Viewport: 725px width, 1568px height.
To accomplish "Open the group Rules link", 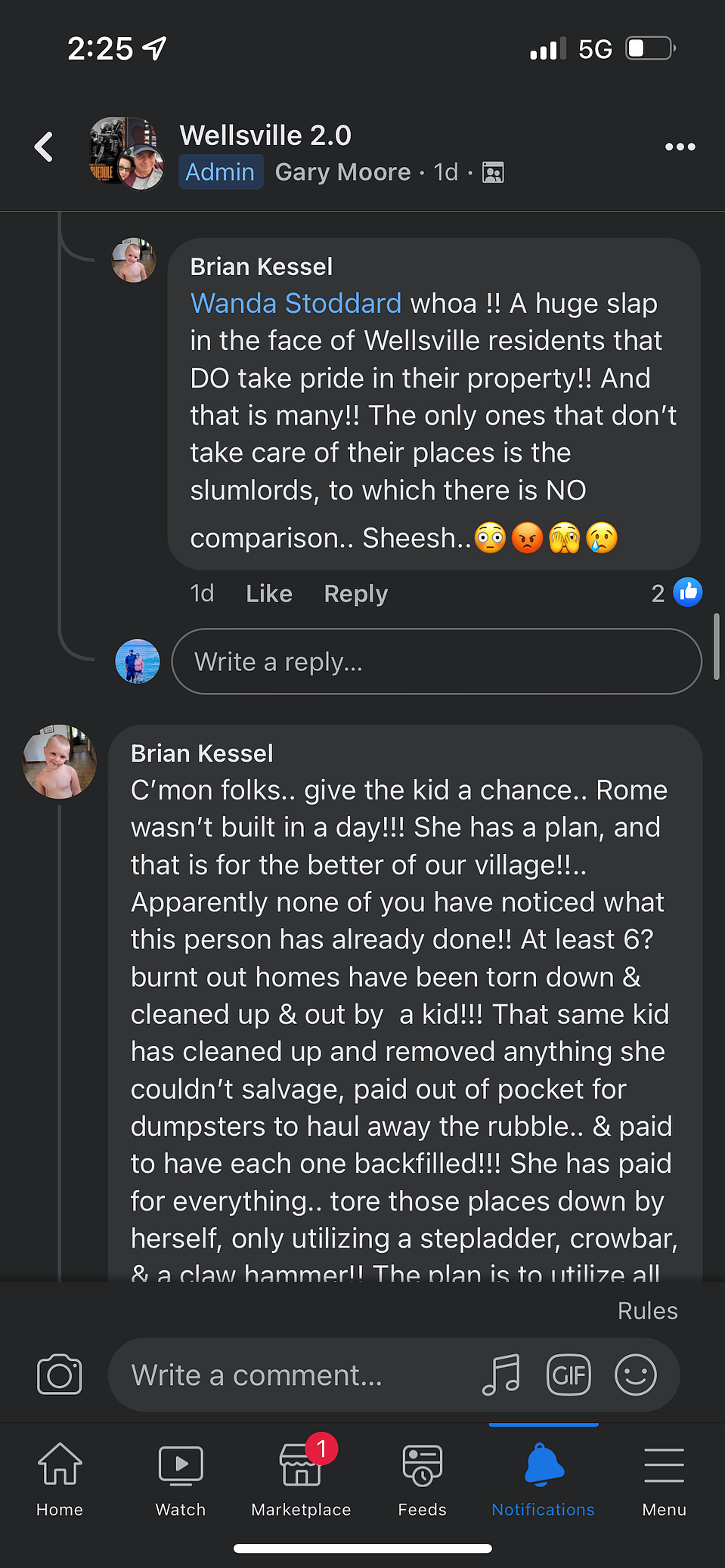I will pos(648,1311).
